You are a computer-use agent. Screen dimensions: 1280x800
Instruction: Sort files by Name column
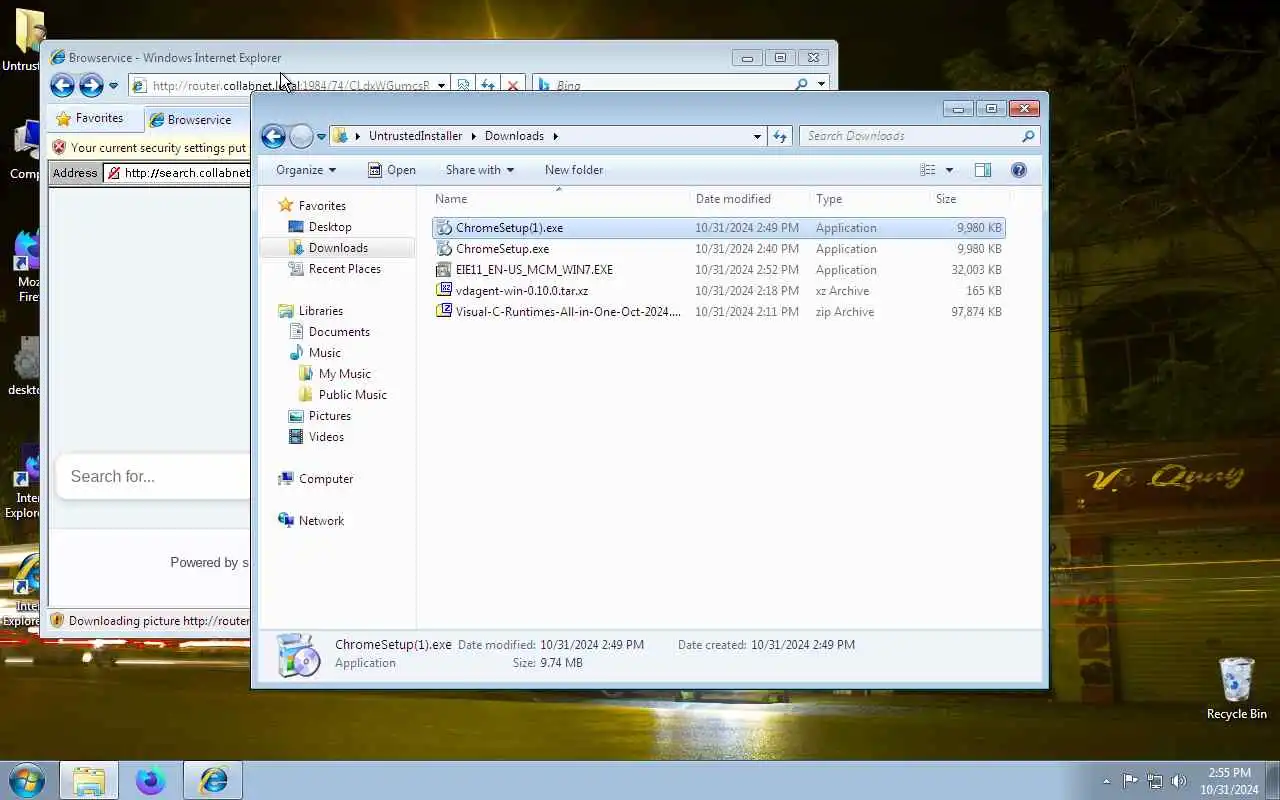tap(559, 199)
